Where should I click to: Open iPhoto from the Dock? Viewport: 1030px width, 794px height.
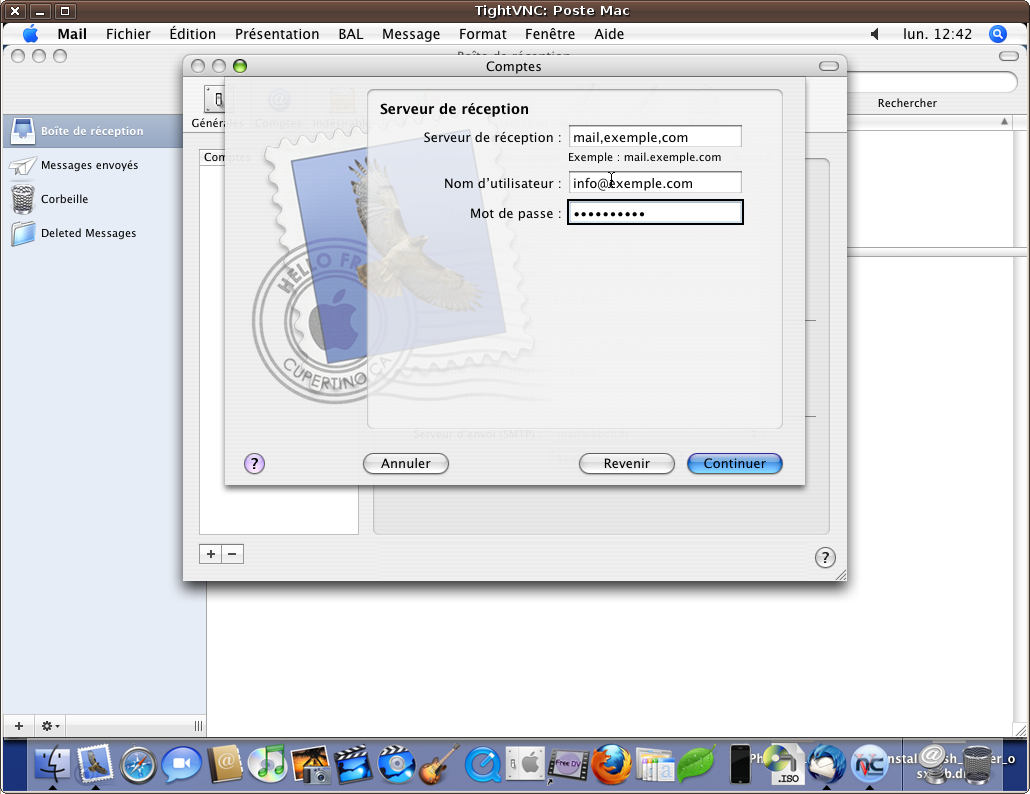click(310, 764)
